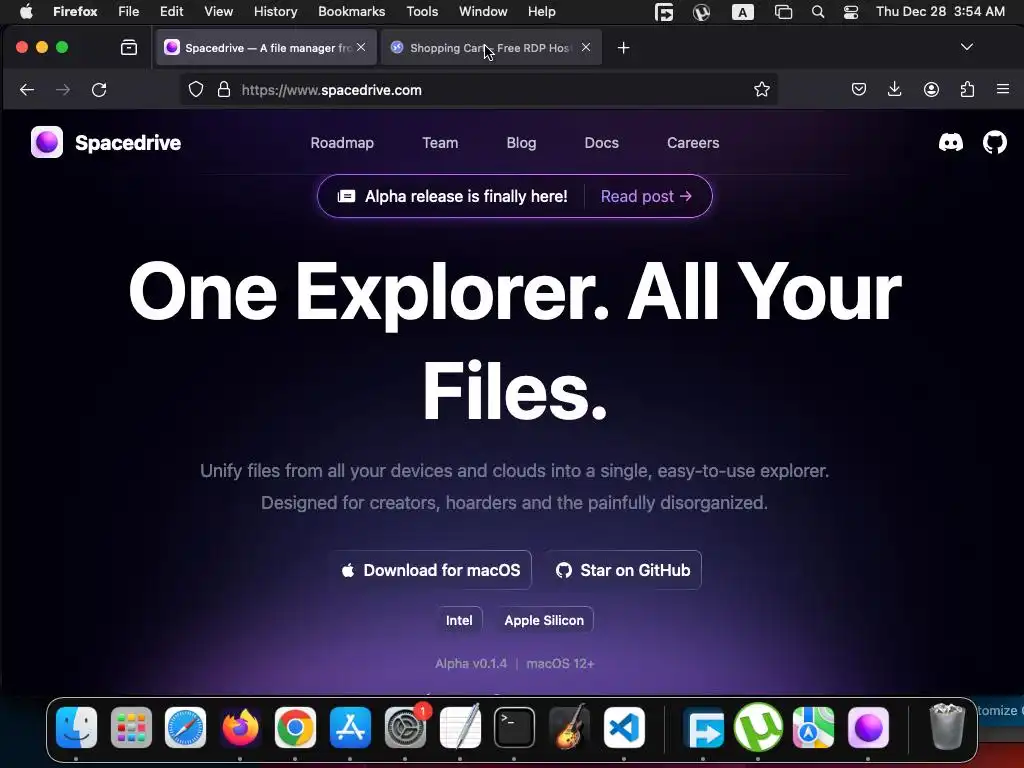Open the GitHub icon in site header
The width and height of the screenshot is (1024, 768).
pos(995,142)
